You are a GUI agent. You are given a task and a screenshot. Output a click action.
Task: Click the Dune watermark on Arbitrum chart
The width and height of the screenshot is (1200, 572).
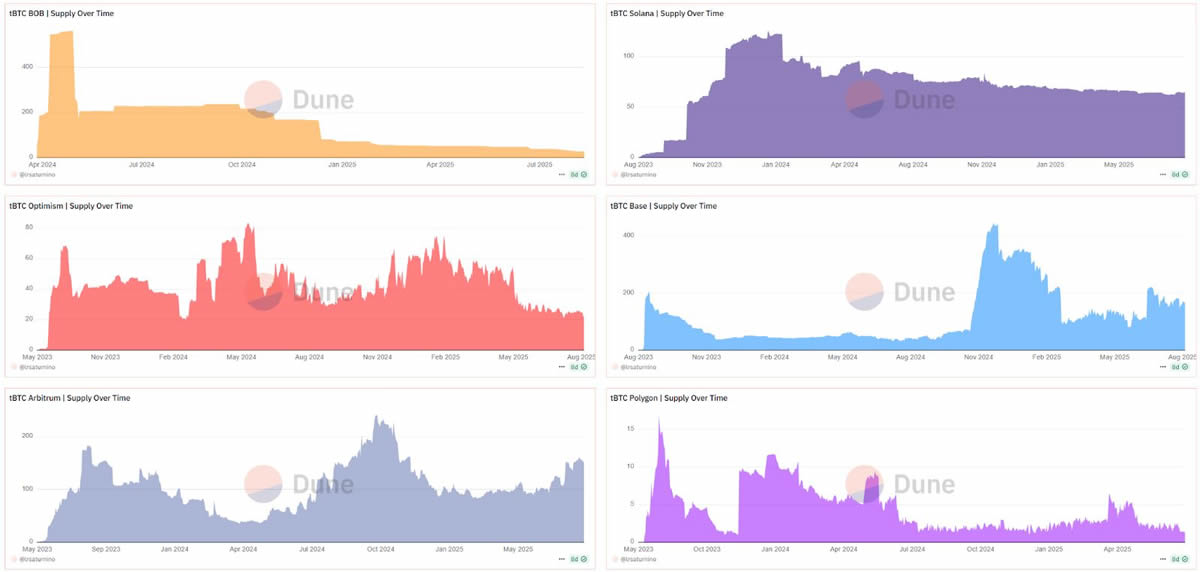point(299,484)
